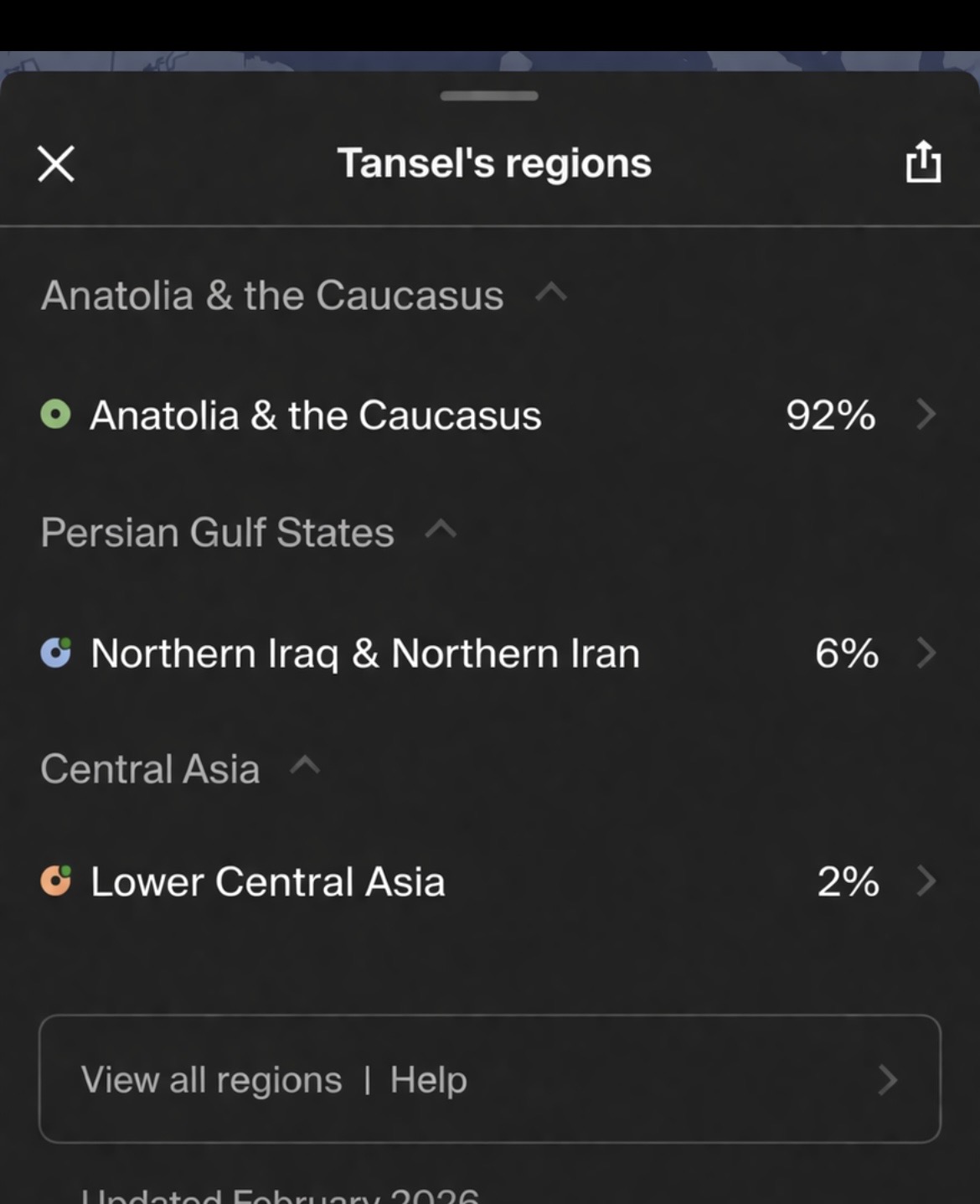Click the Persian Gulf States heading
980x1204 pixels.
217,533
